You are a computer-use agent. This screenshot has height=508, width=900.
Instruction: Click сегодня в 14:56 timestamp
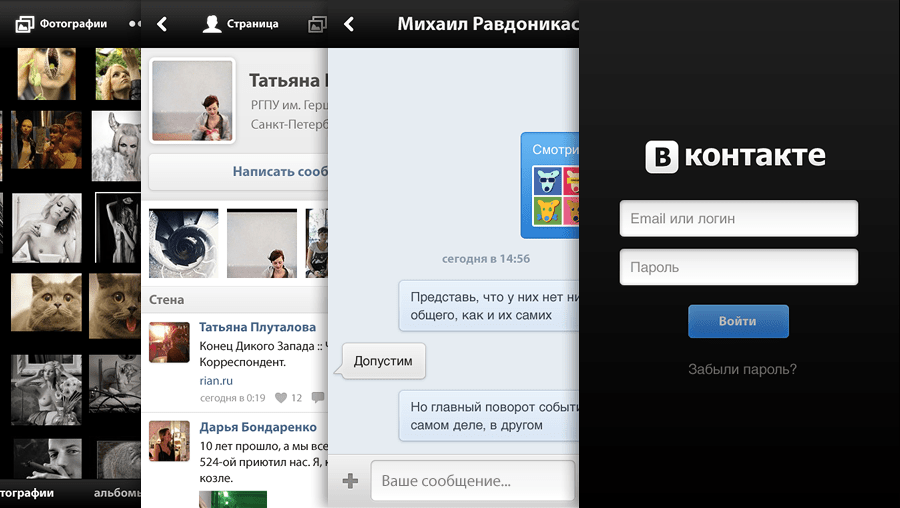pos(486,259)
